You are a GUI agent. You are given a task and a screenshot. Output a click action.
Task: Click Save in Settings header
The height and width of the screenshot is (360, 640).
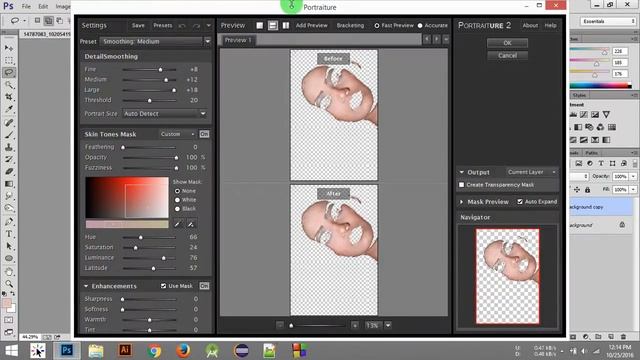point(138,25)
